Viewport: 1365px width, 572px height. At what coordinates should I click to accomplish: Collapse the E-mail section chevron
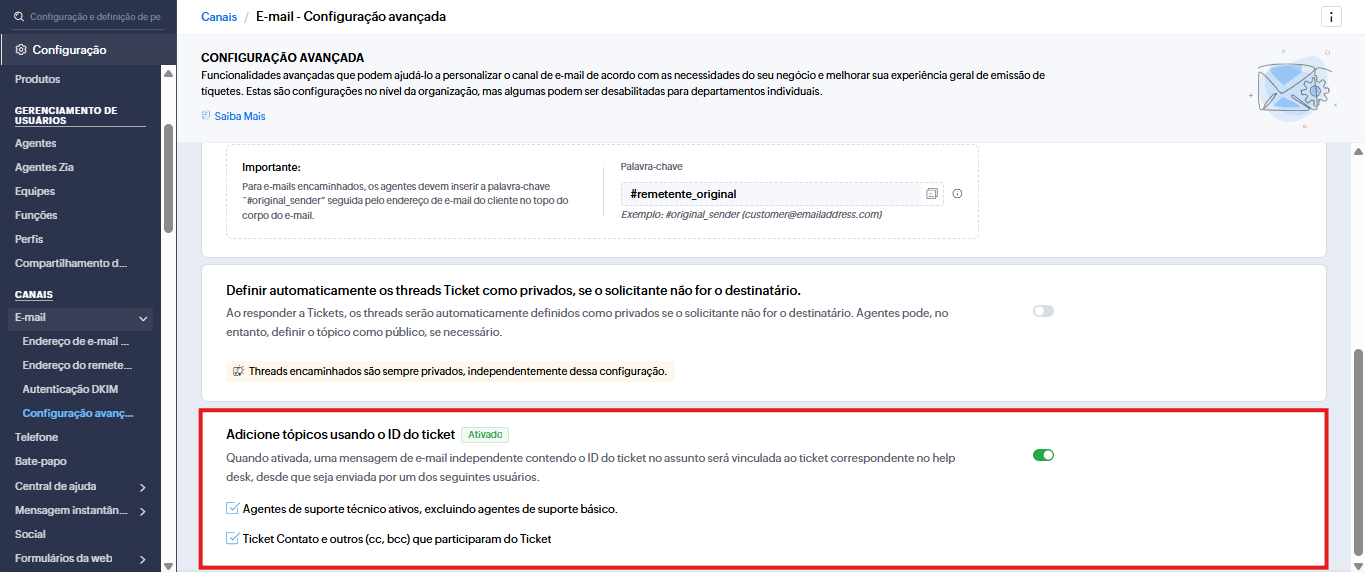(x=143, y=318)
